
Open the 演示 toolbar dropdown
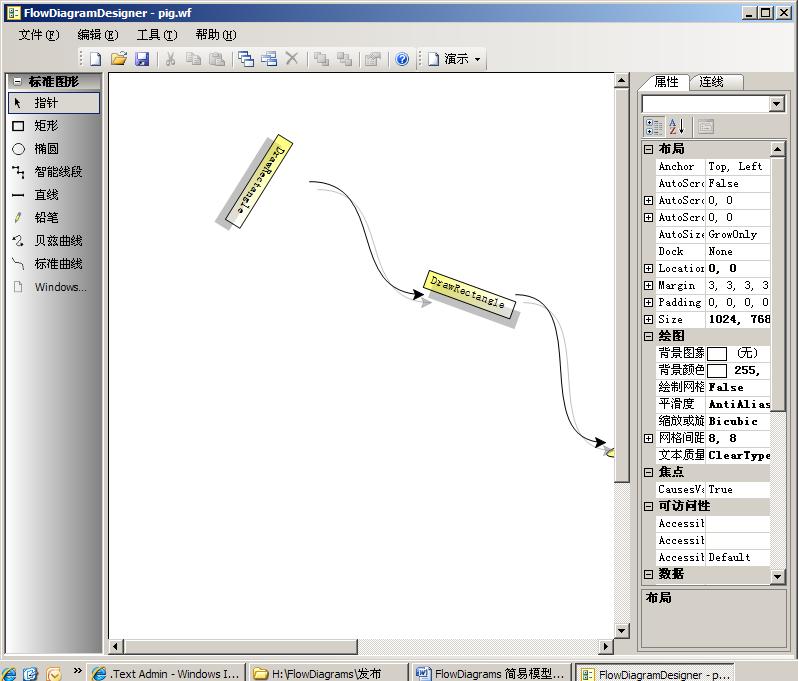pos(455,59)
